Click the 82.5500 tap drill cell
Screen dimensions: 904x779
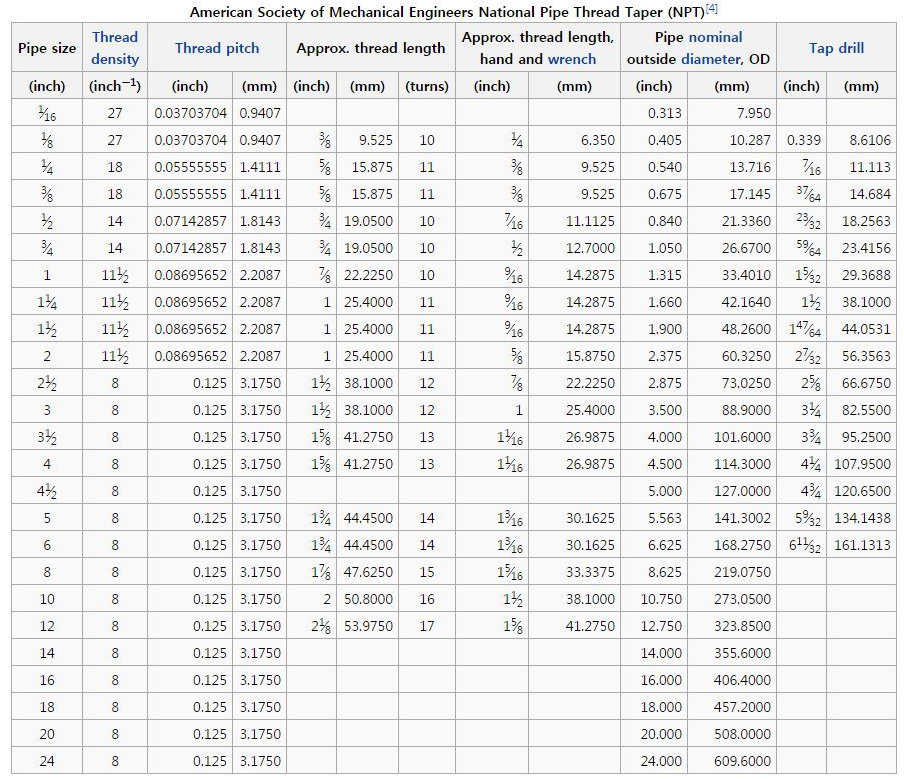[x=861, y=410]
